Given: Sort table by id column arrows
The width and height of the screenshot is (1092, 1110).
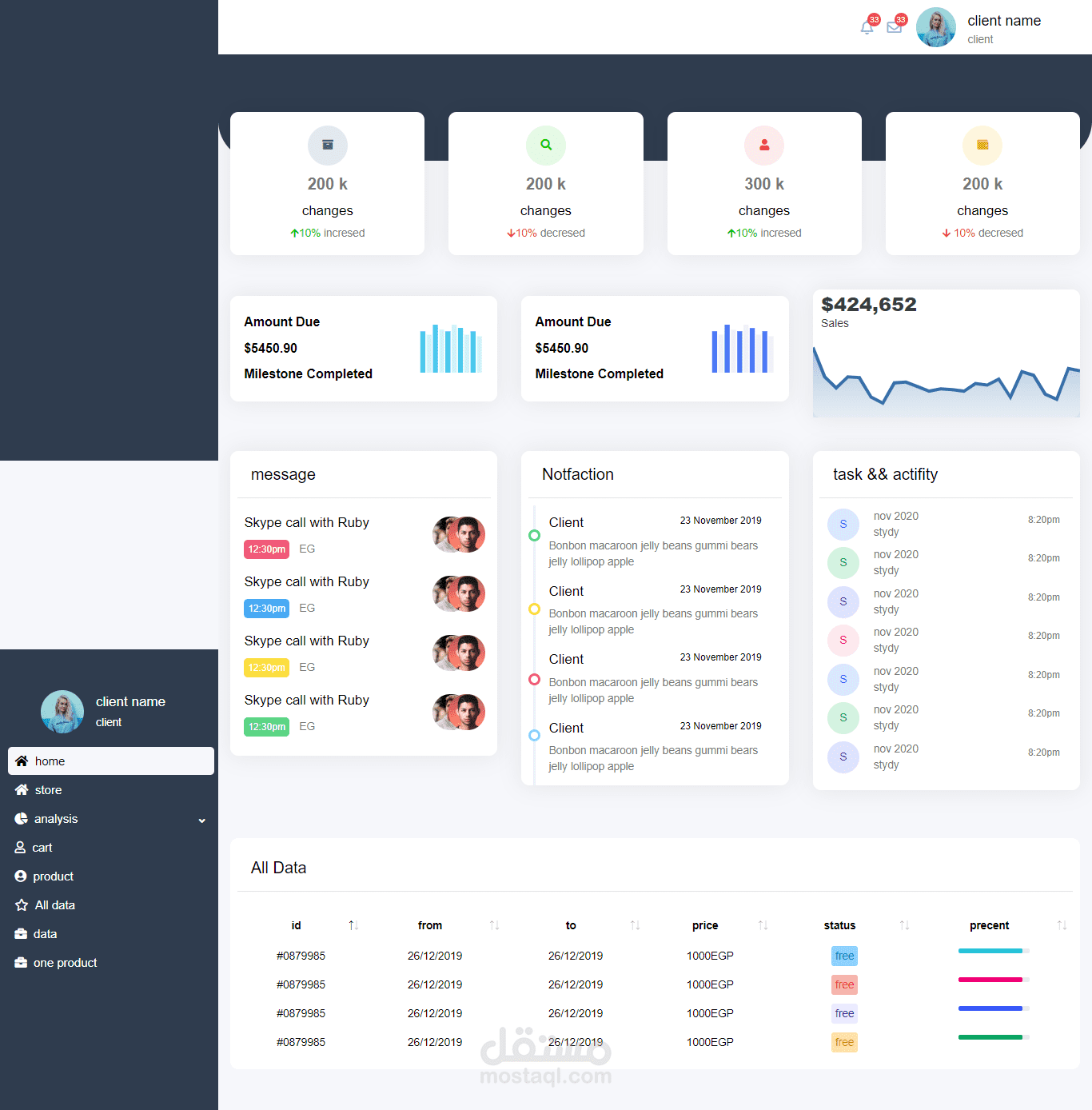Looking at the screenshot, I should point(353,925).
